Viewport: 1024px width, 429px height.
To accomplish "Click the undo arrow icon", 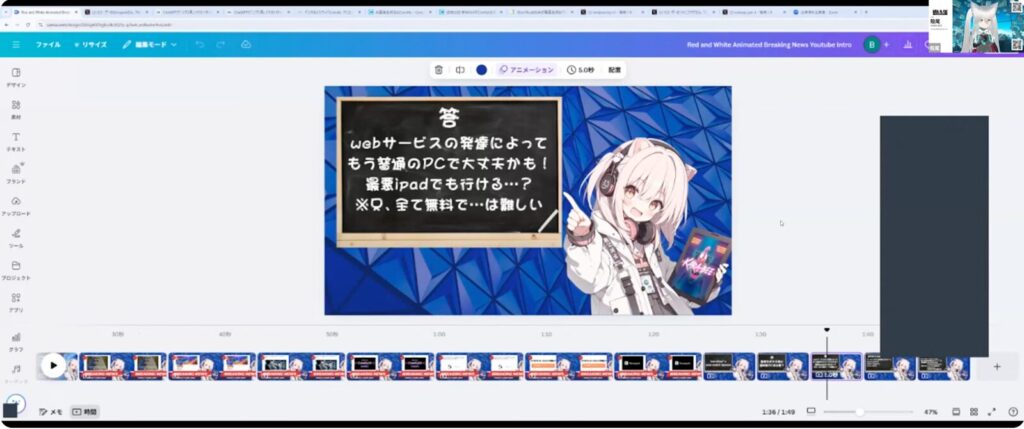I will tap(200, 45).
